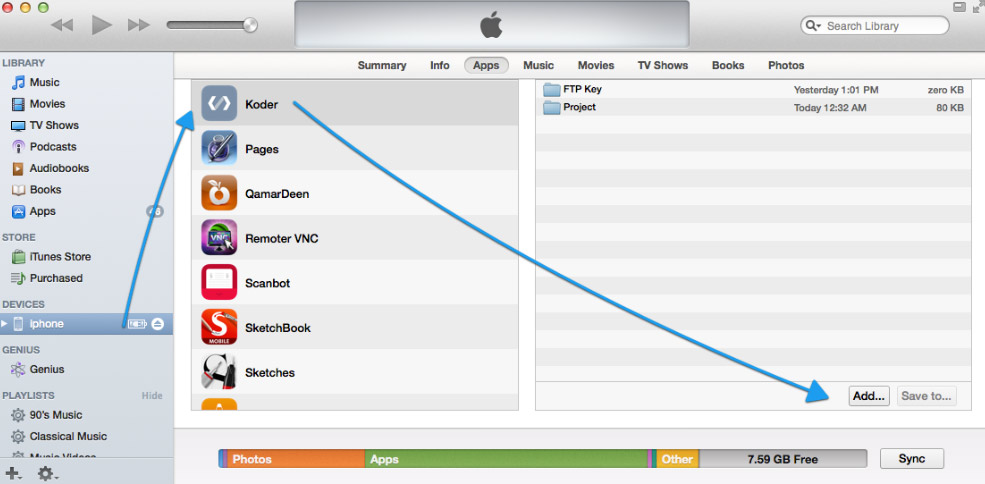Expand the iphone device disclosure triangle
Image resolution: width=985 pixels, height=484 pixels.
coord(5,324)
